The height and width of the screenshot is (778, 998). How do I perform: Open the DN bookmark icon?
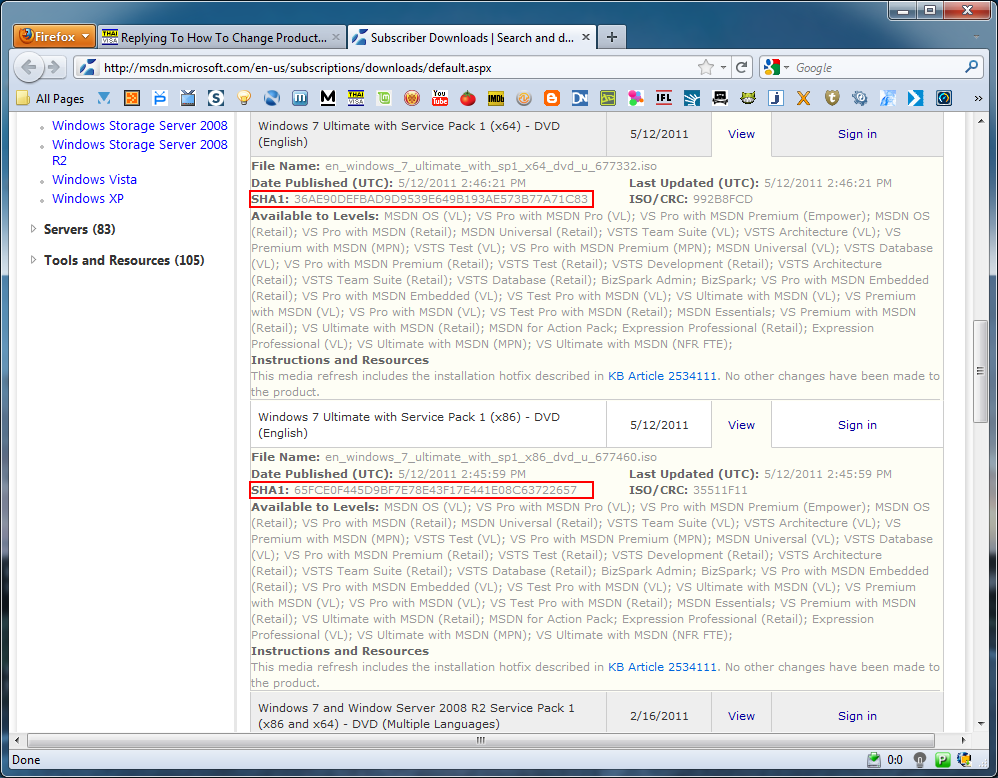tap(580, 98)
